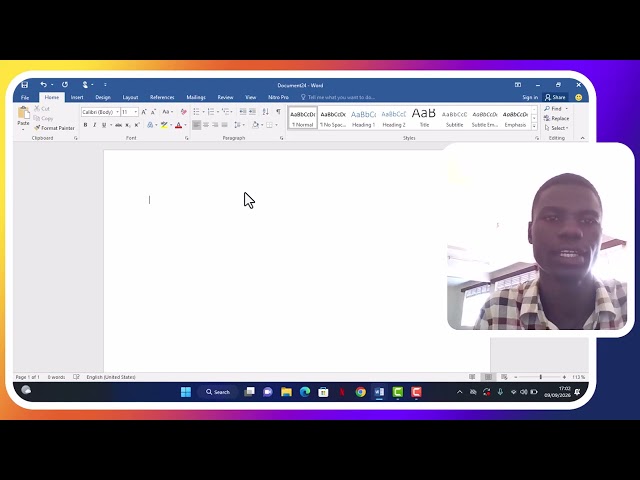
Task: Collapse the ribbon with the chevron
Action: pyautogui.click(x=582, y=138)
